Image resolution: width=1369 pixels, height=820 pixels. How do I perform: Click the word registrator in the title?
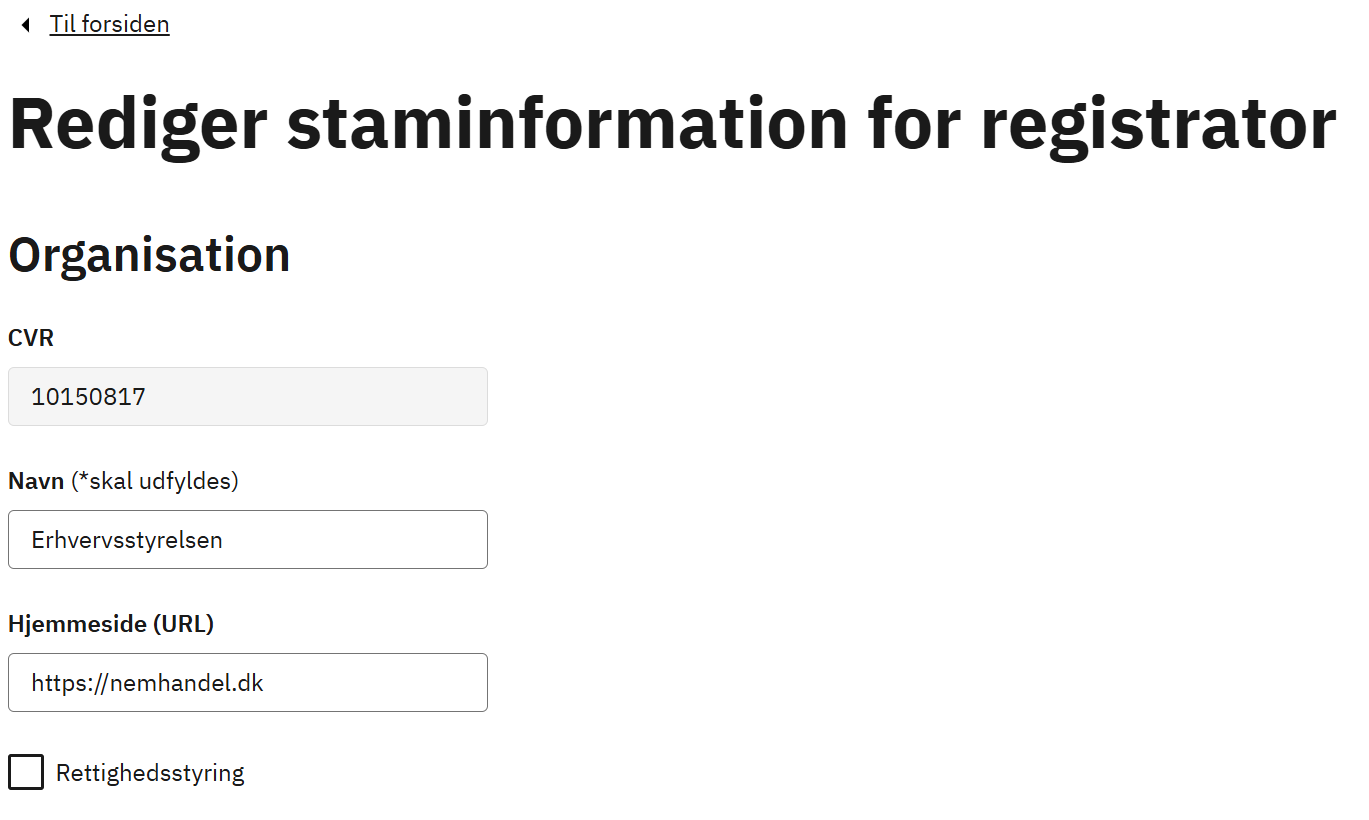1158,124
